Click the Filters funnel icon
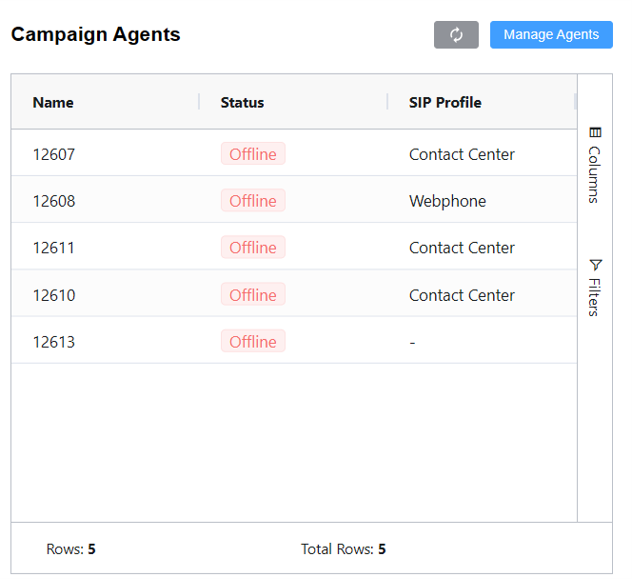The height and width of the screenshot is (579, 632). pyautogui.click(x=595, y=265)
